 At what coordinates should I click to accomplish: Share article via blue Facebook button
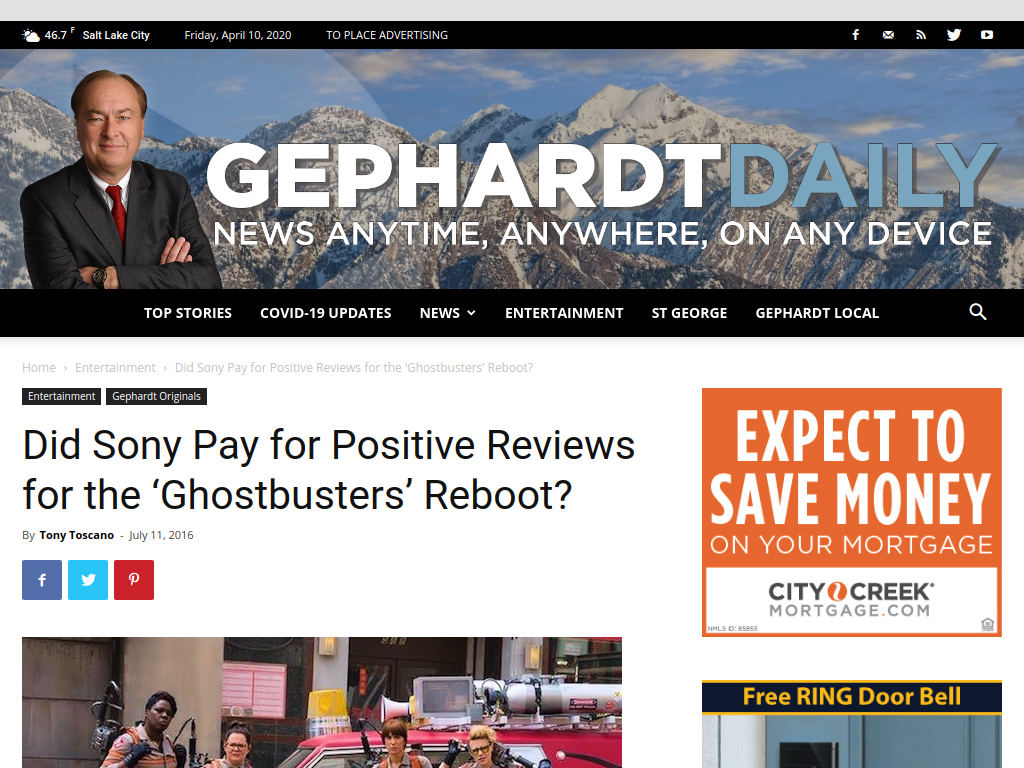tap(42, 580)
